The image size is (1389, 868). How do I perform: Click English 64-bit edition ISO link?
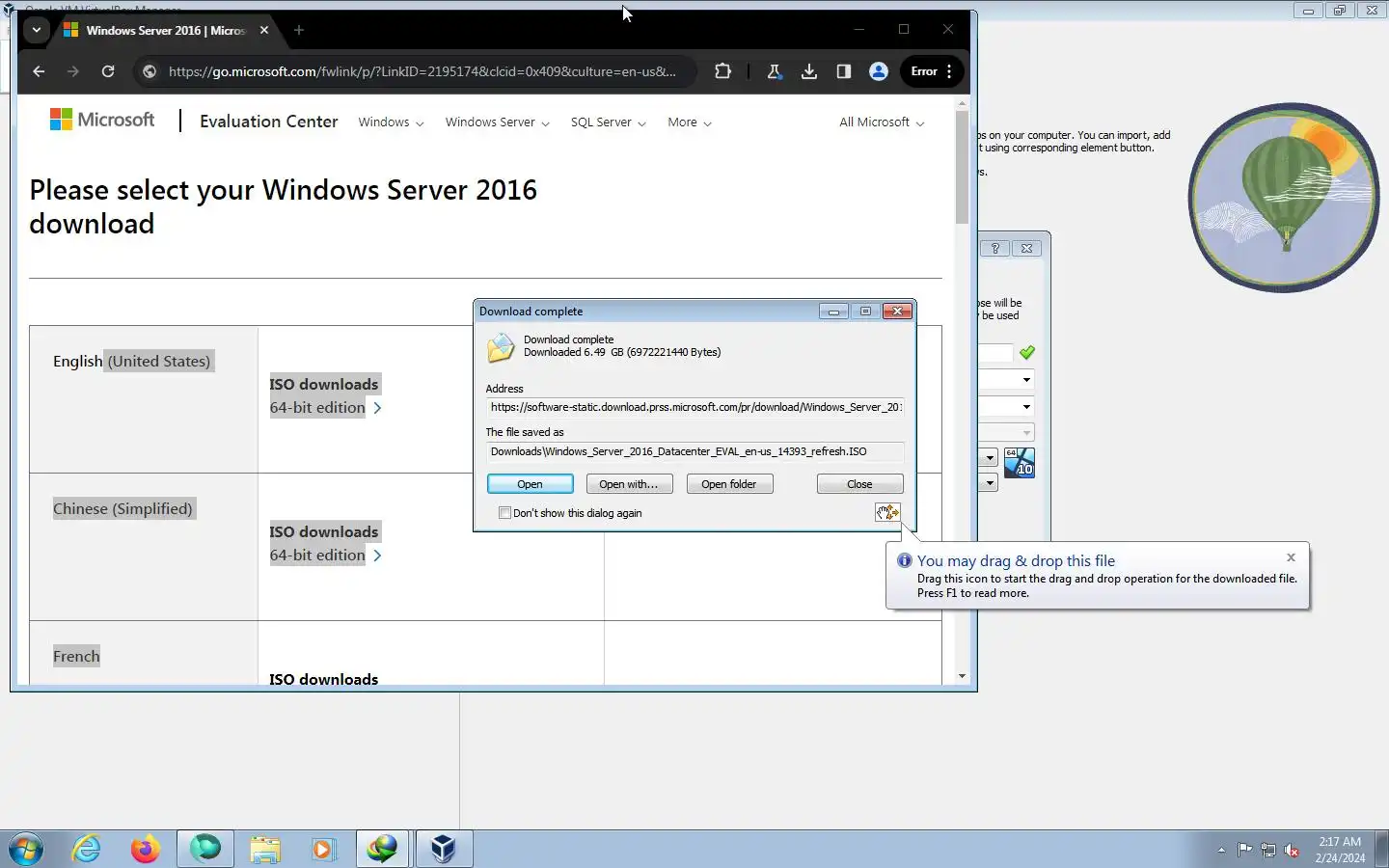[325, 408]
